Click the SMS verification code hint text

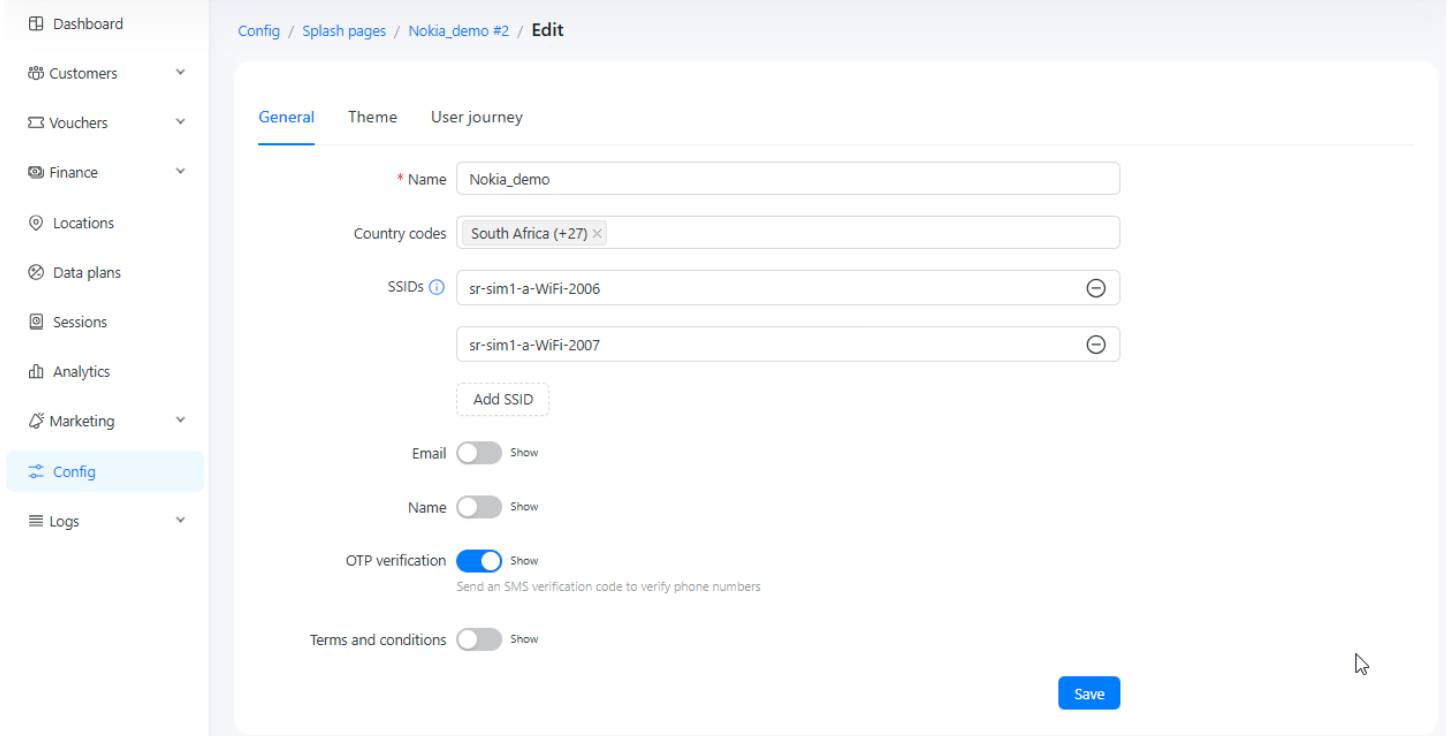click(608, 587)
